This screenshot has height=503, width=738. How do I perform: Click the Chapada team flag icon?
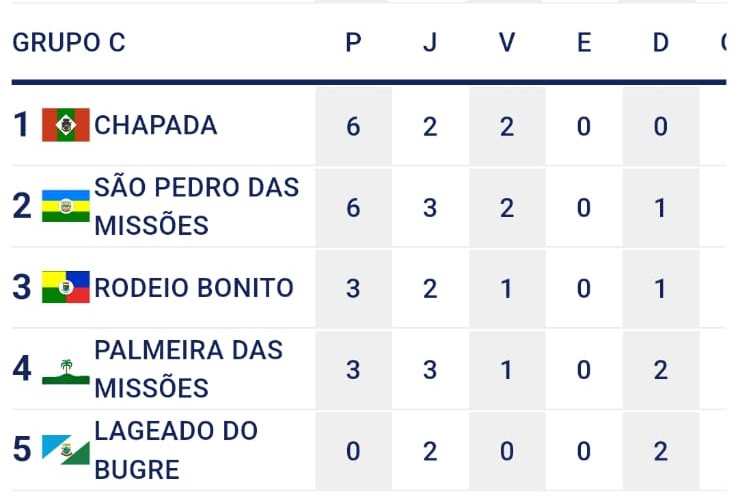click(66, 125)
